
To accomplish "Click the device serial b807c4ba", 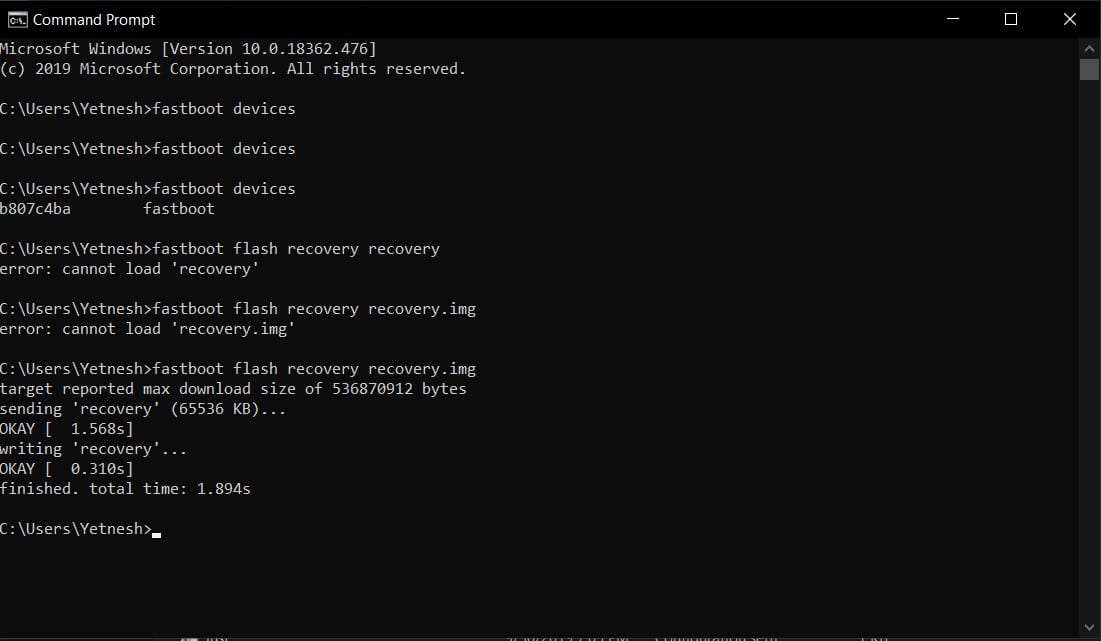I will (36, 209).
